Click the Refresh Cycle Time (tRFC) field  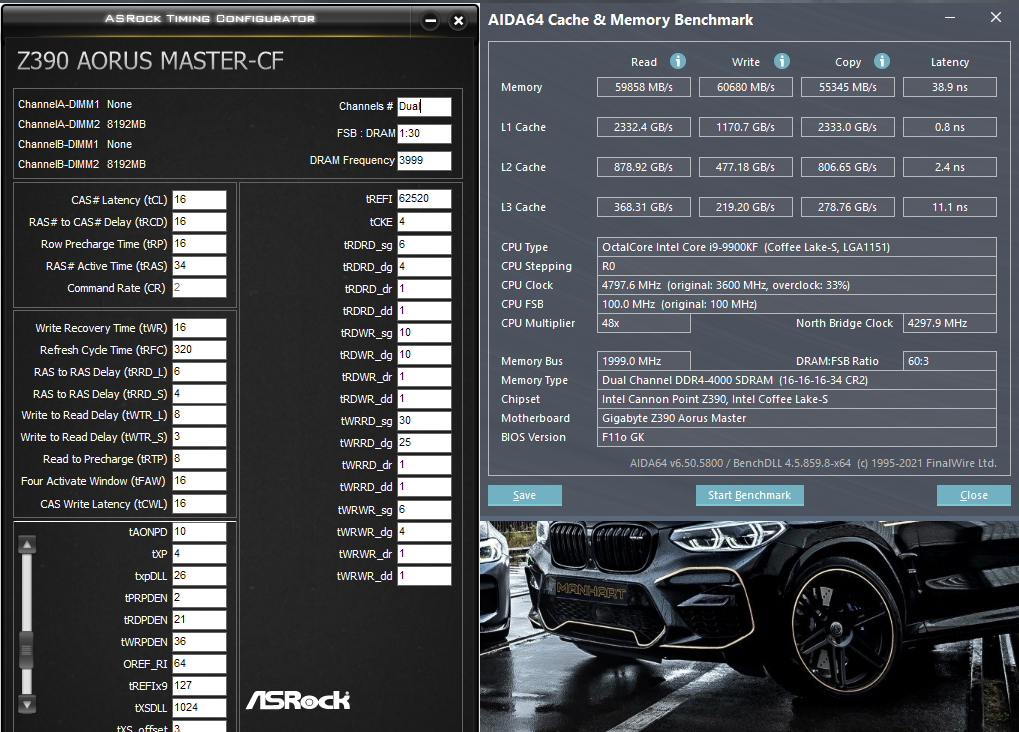[x=200, y=350]
